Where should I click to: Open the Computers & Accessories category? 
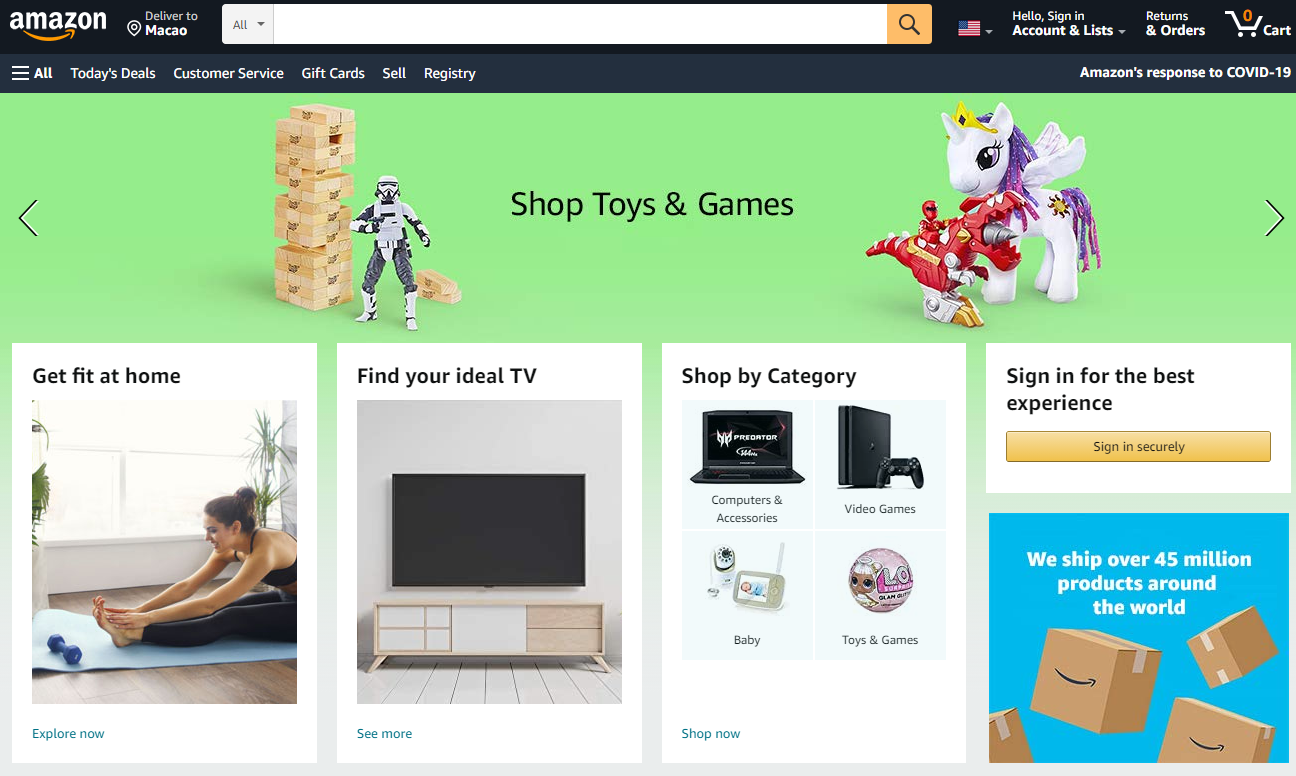[747, 465]
